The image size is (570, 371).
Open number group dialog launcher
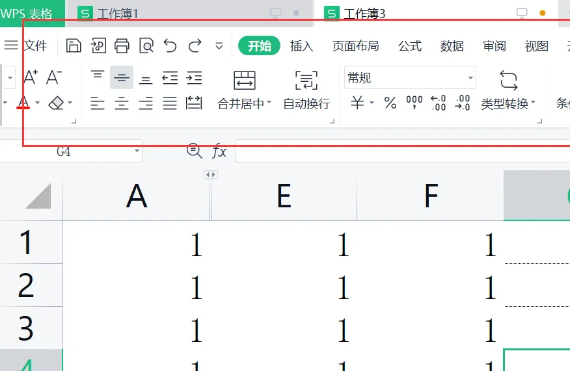[540, 121]
